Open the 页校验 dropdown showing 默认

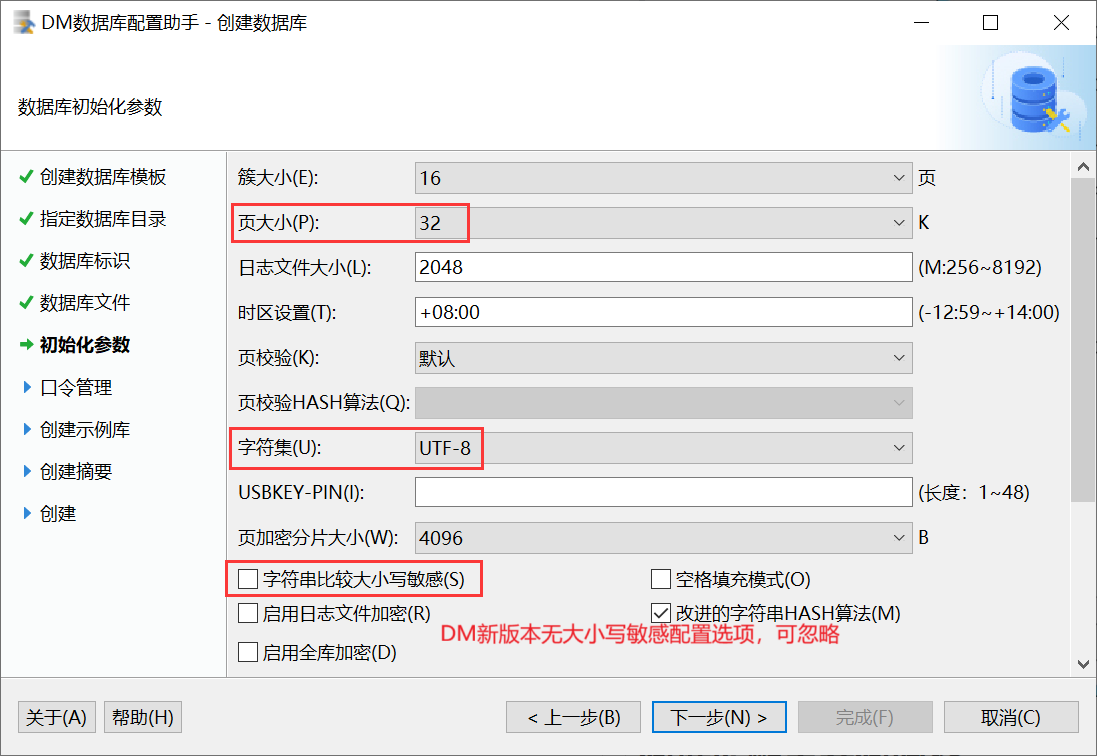pos(663,357)
